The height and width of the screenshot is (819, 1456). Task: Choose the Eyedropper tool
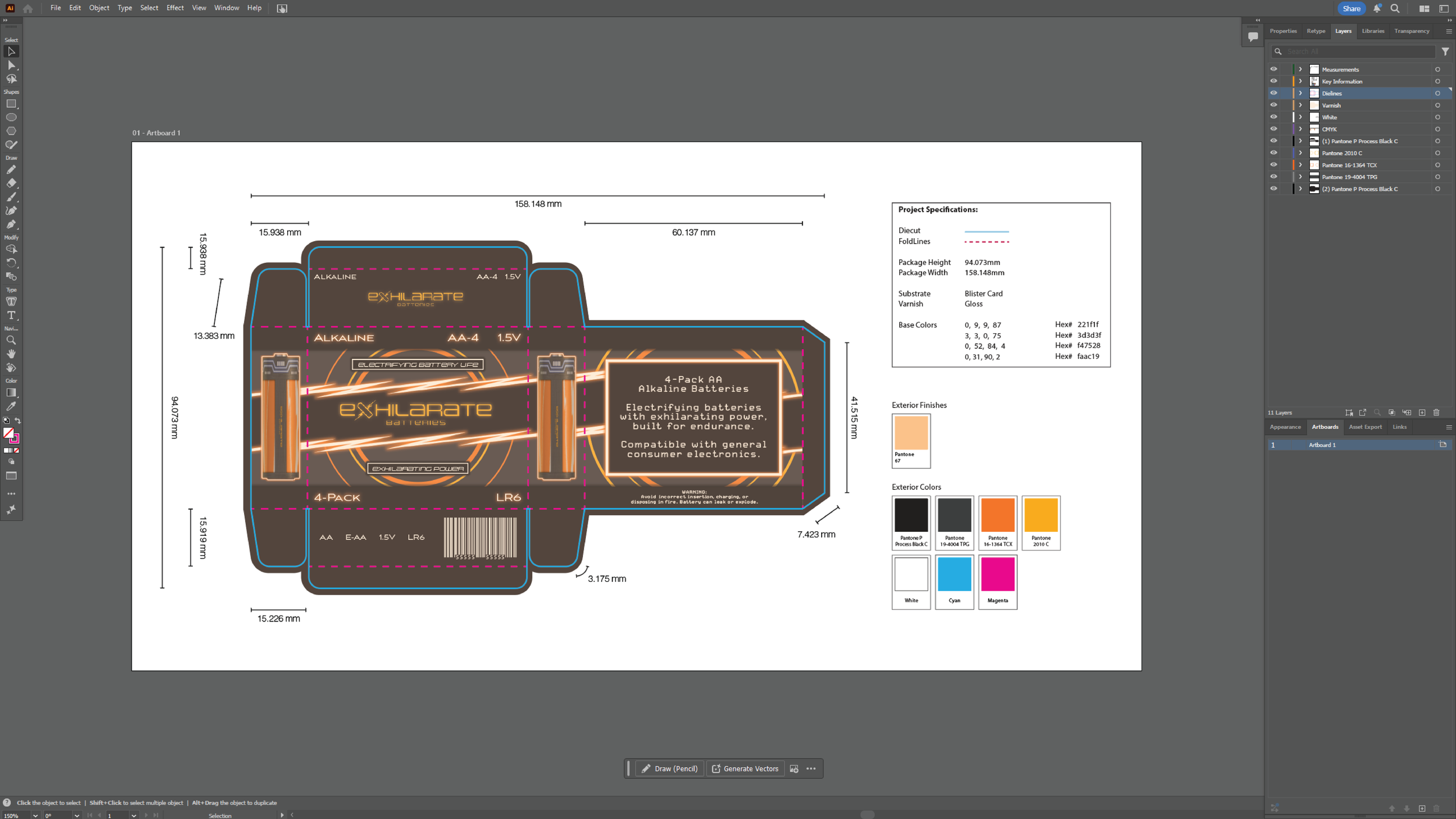click(x=11, y=406)
